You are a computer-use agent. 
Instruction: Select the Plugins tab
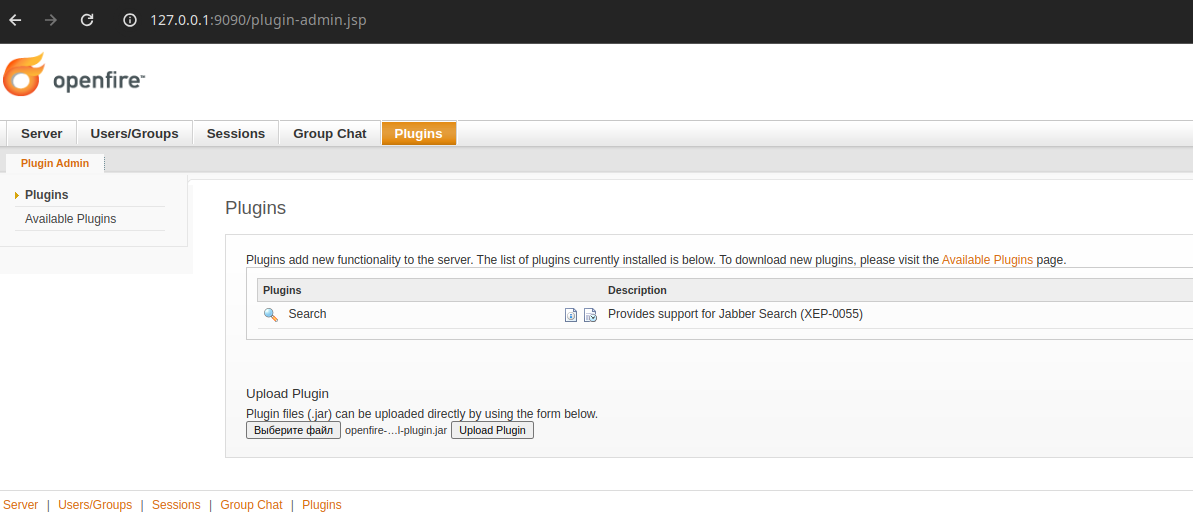click(418, 133)
